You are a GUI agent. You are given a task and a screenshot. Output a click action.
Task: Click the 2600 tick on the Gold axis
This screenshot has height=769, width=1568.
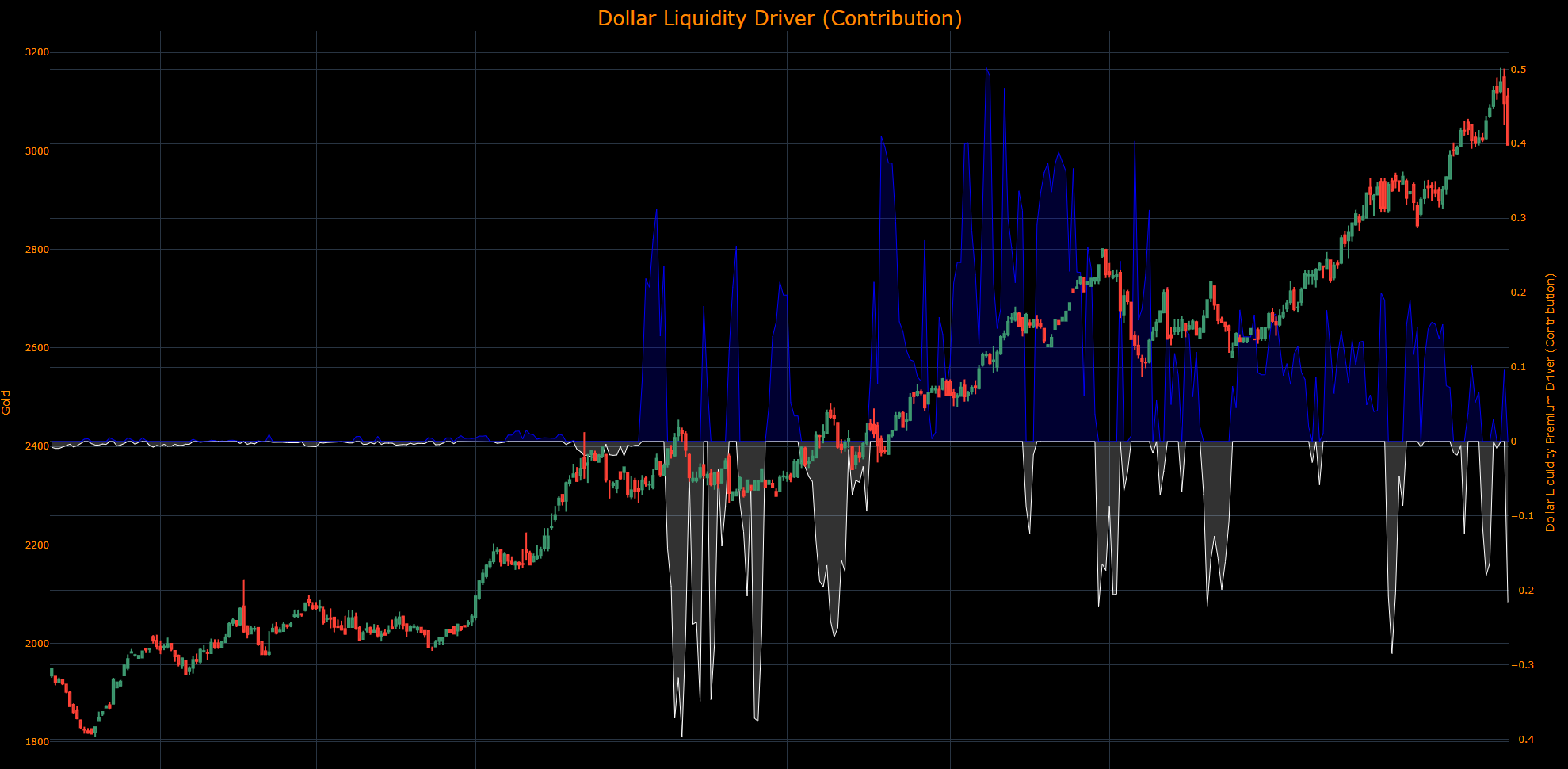[37, 348]
